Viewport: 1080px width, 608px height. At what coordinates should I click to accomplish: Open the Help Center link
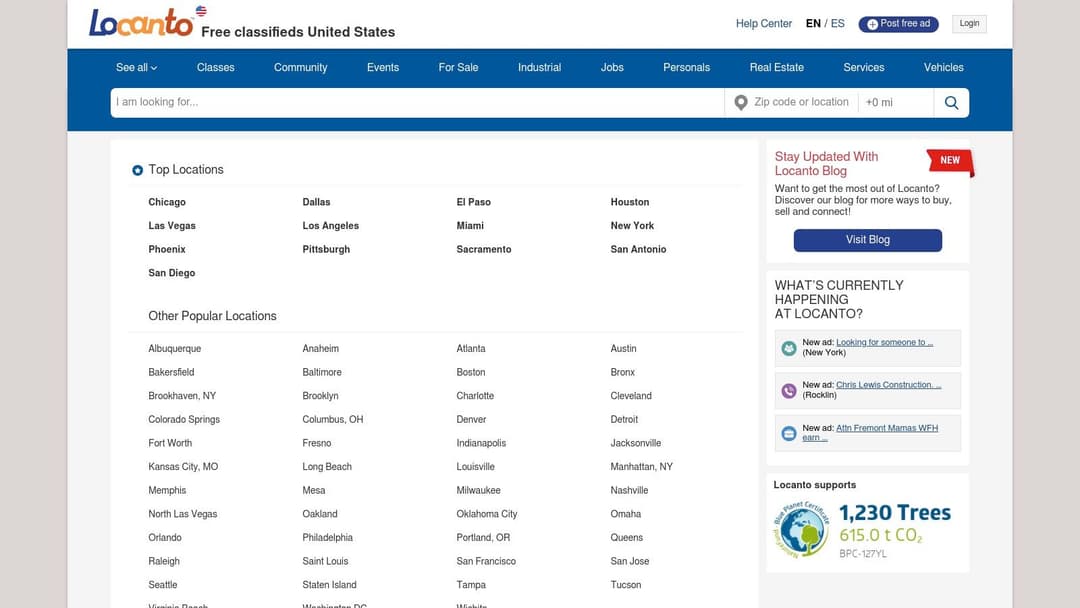[763, 23]
